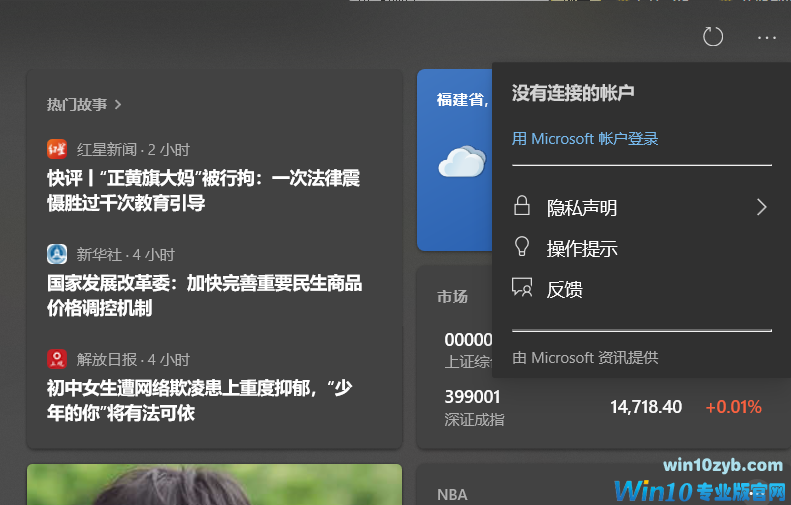Open the NBA sports card heading
Screen dimensions: 791x505
(x=453, y=494)
